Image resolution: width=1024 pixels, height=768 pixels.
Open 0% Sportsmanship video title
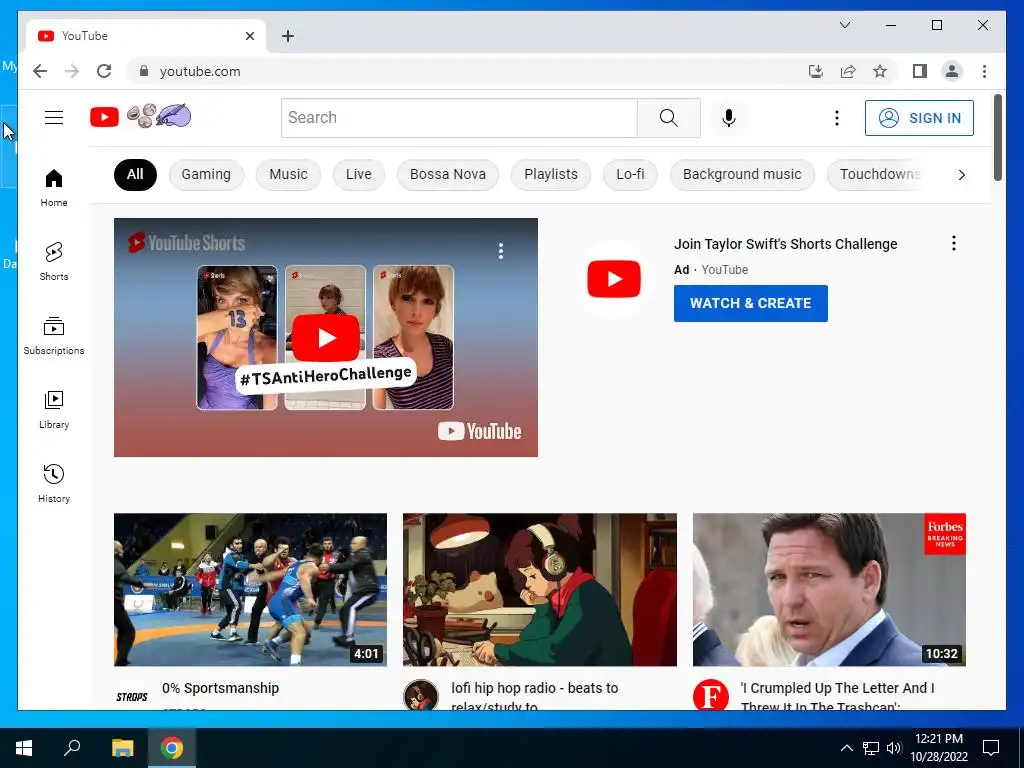coord(220,688)
